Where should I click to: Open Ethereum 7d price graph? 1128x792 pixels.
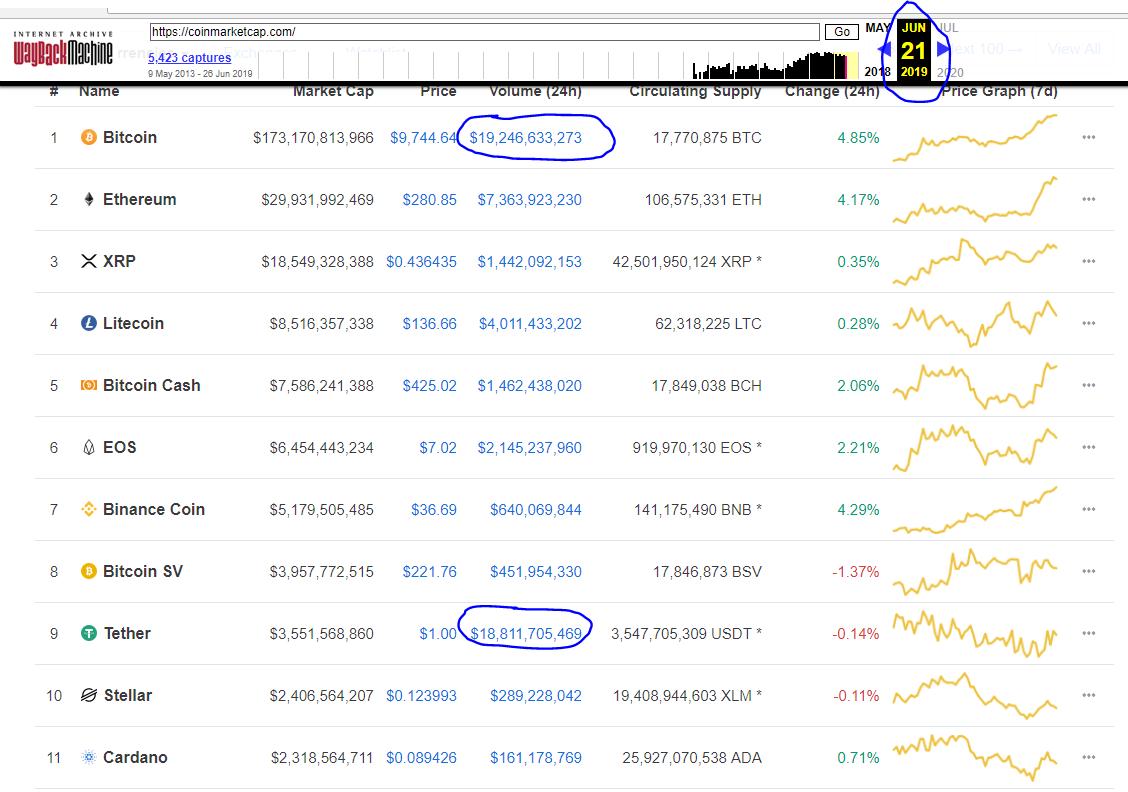pos(975,199)
